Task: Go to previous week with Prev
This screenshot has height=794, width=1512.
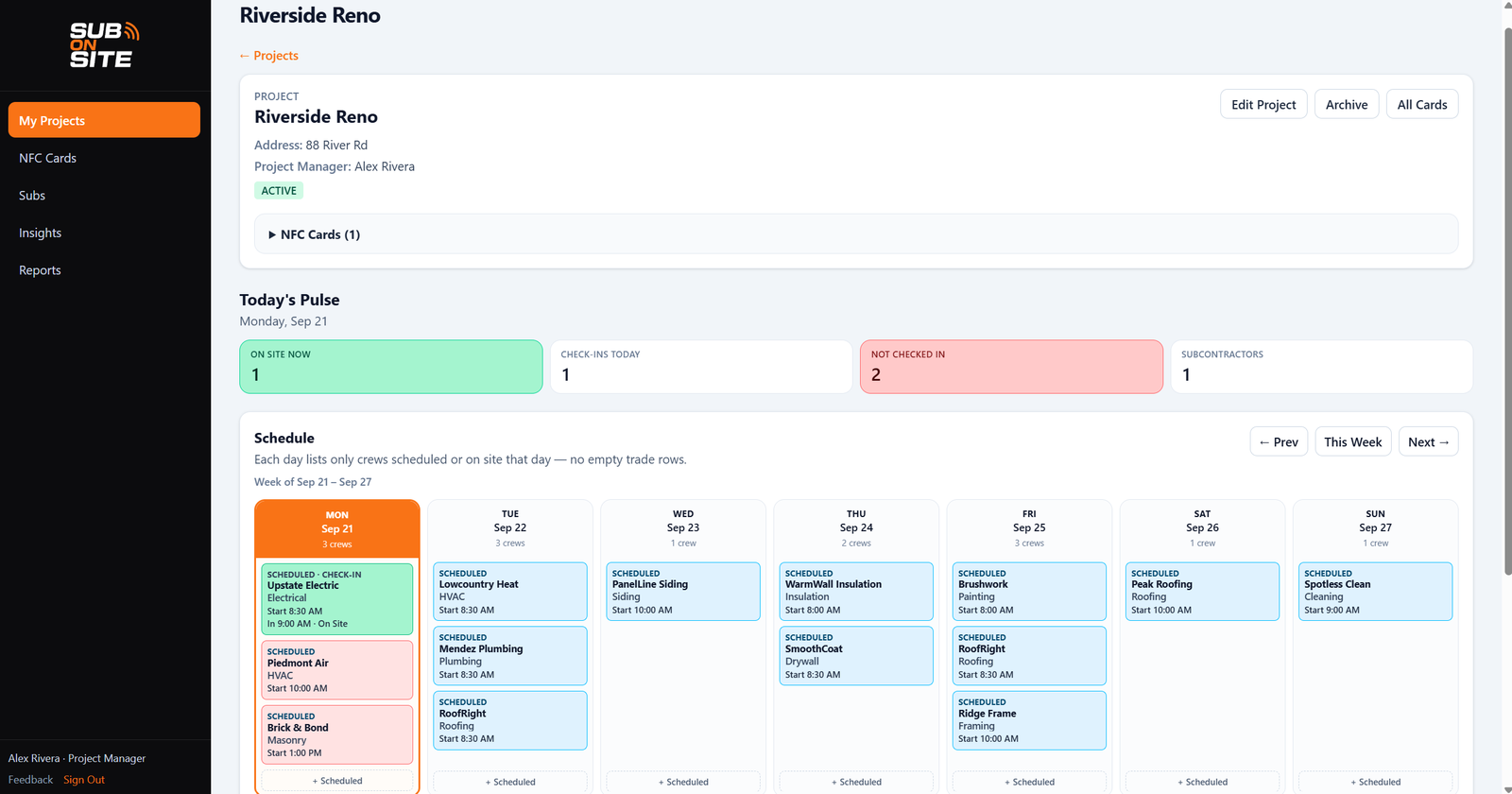Action: point(1279,441)
